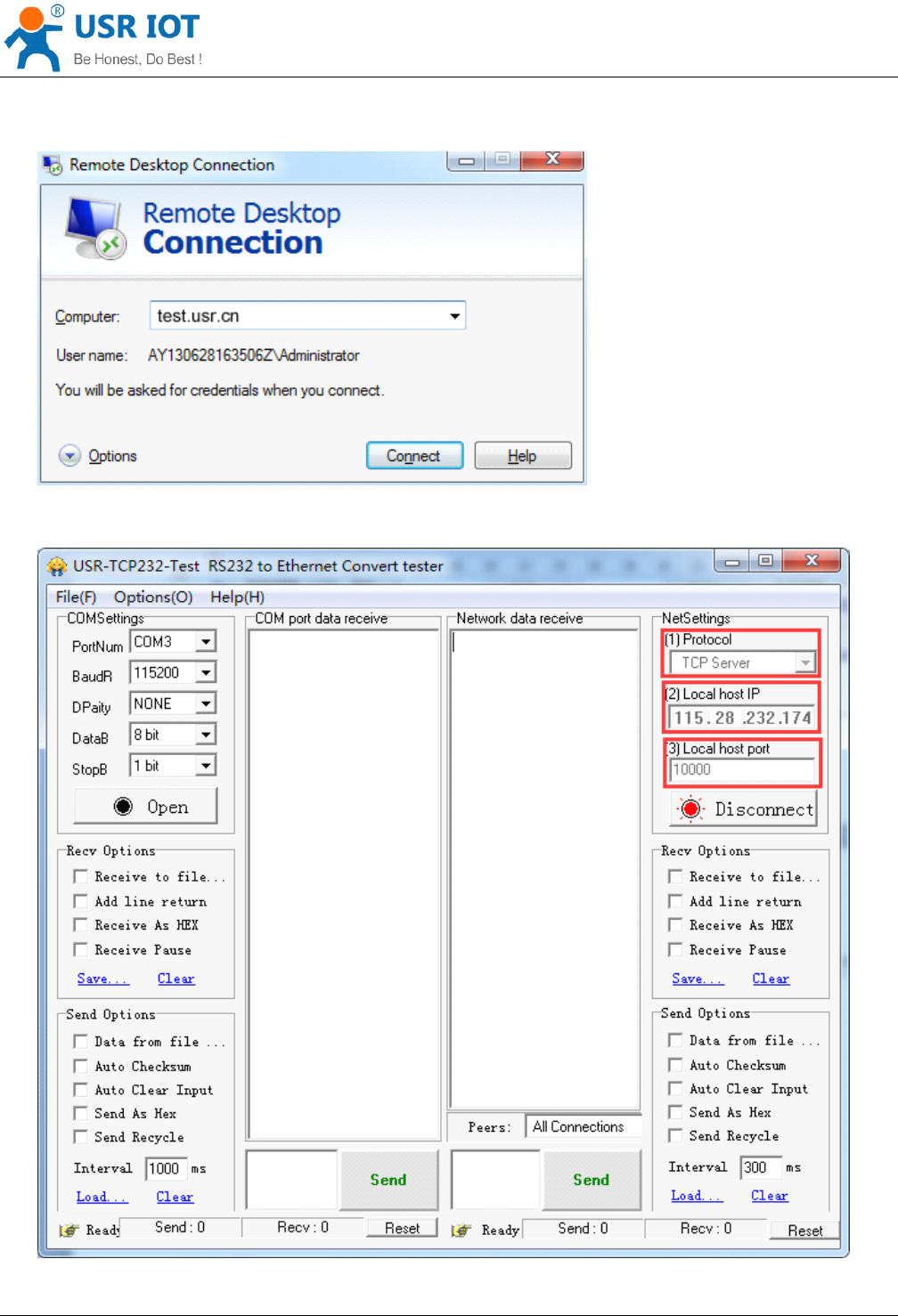
Task: Toggle network Auto Clear Input checkbox
Action: click(675, 1089)
